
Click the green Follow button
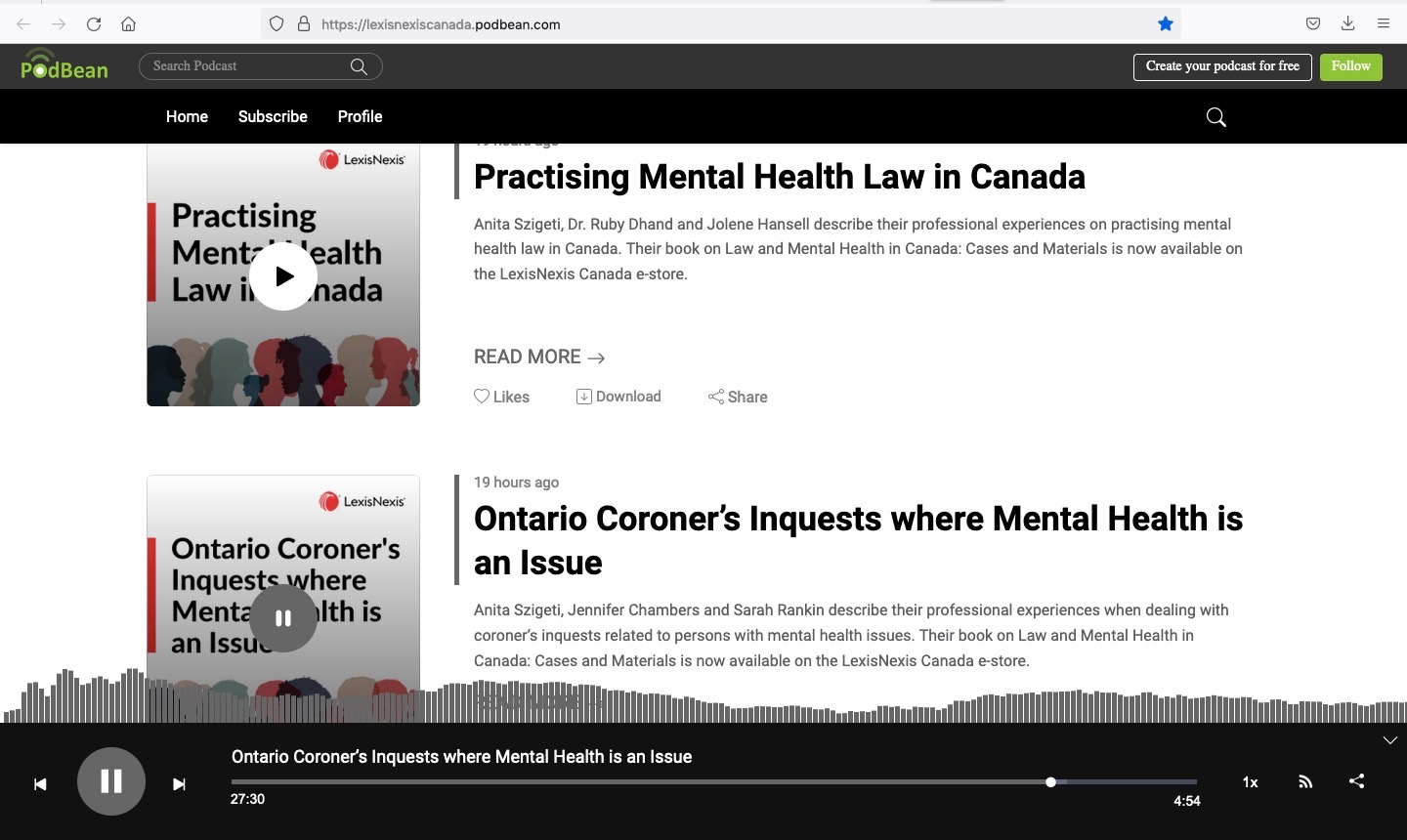(1350, 66)
